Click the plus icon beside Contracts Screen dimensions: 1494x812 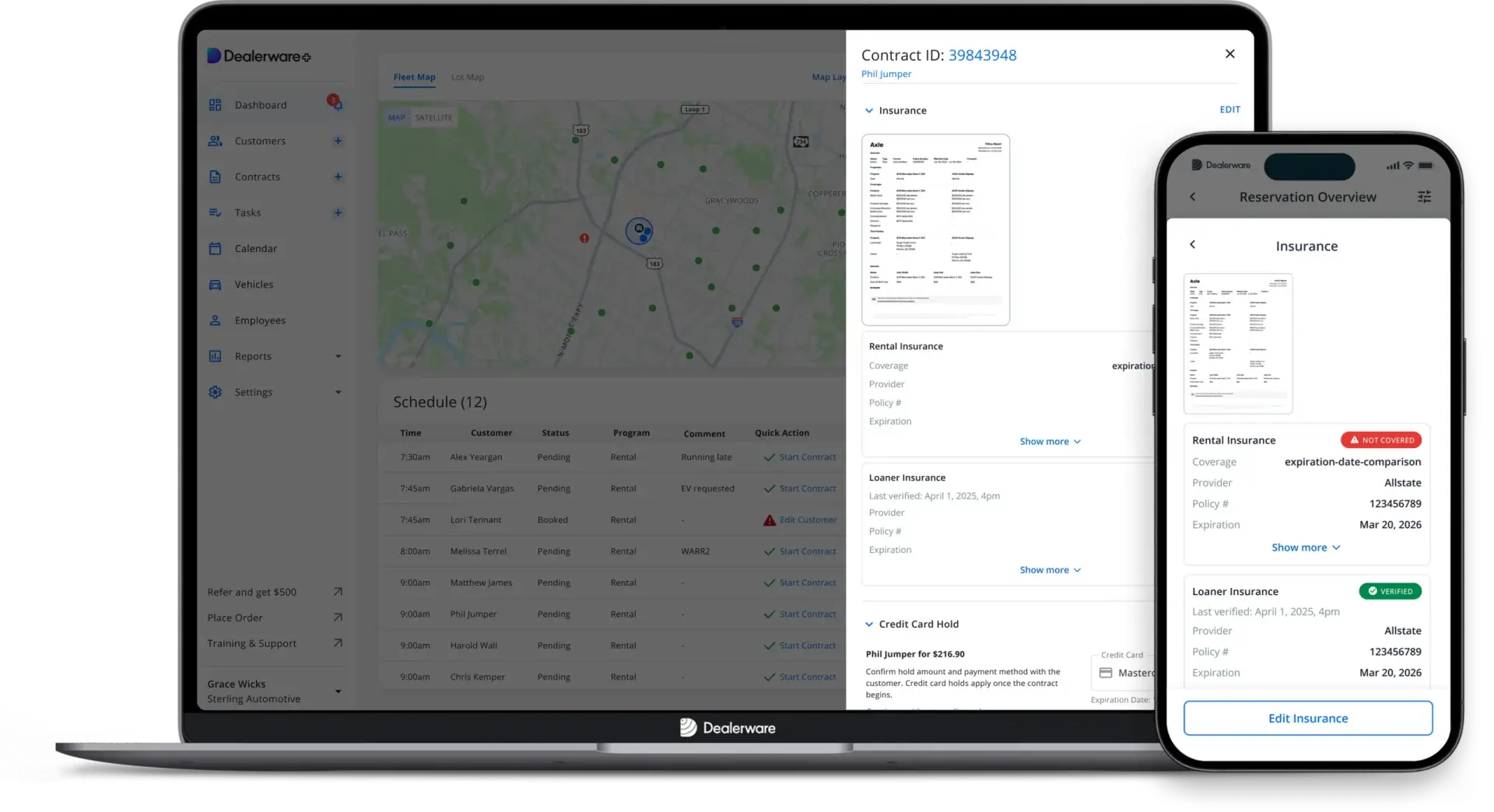[338, 177]
